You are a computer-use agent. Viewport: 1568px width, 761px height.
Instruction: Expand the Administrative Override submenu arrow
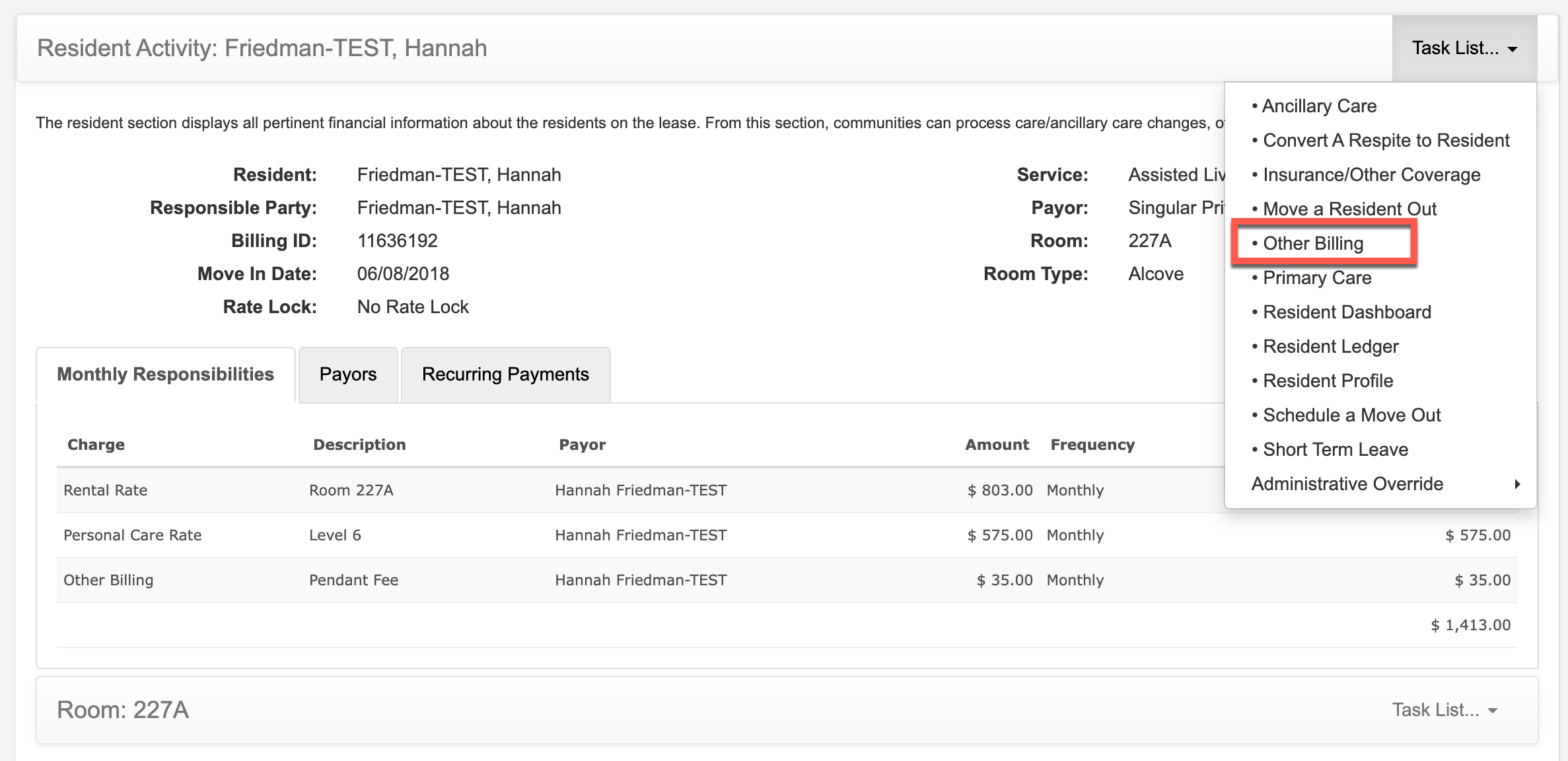[x=1517, y=484]
